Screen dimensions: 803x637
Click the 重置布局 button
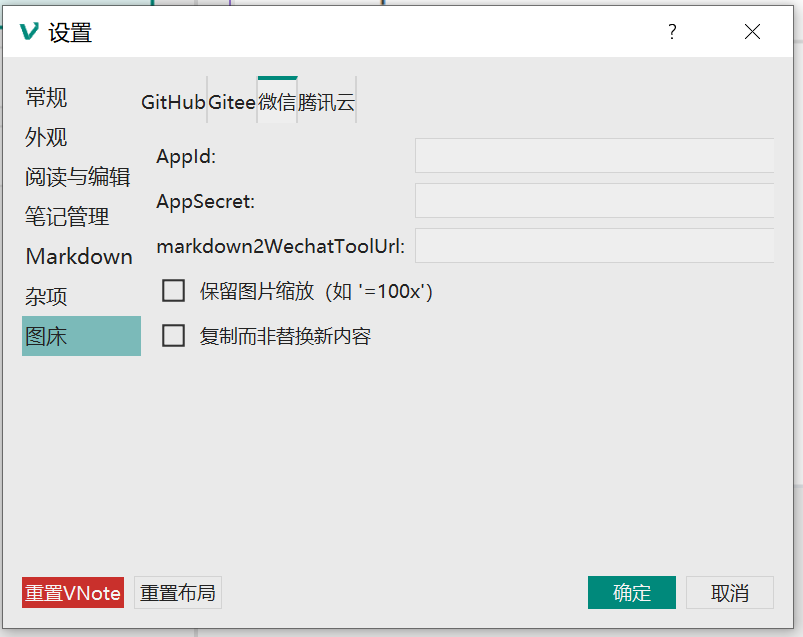[x=178, y=592]
